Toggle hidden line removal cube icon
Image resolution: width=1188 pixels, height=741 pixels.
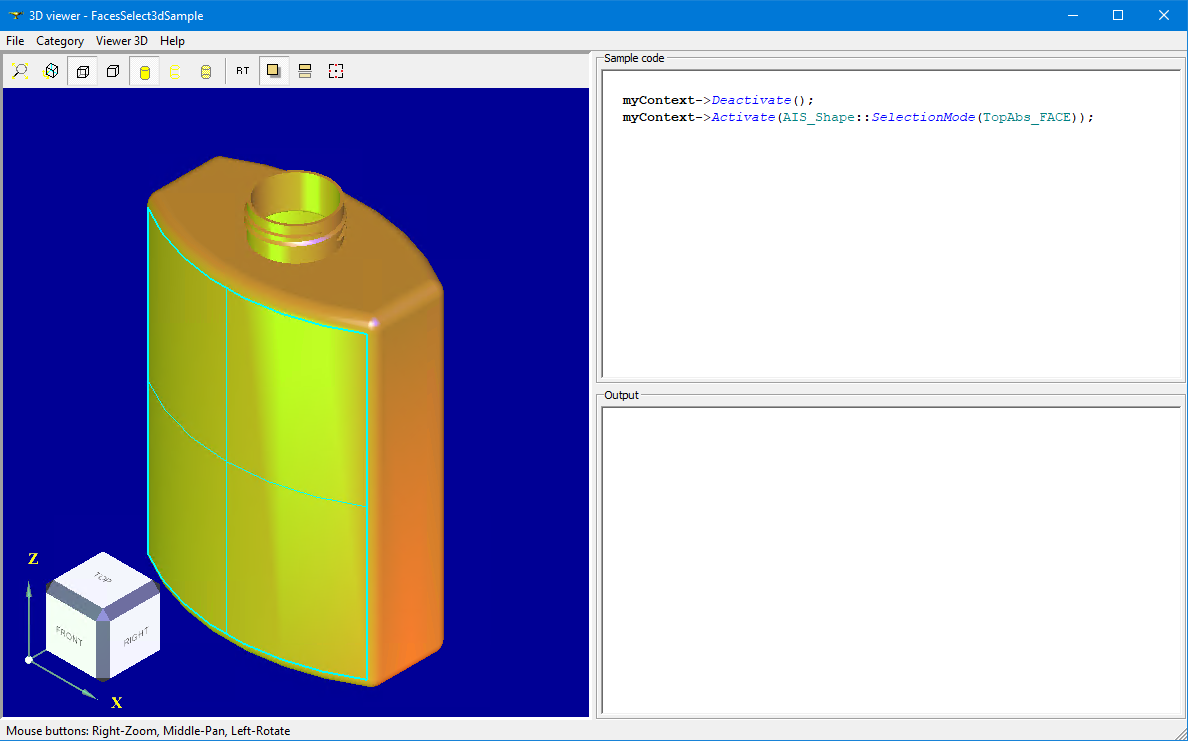83,71
